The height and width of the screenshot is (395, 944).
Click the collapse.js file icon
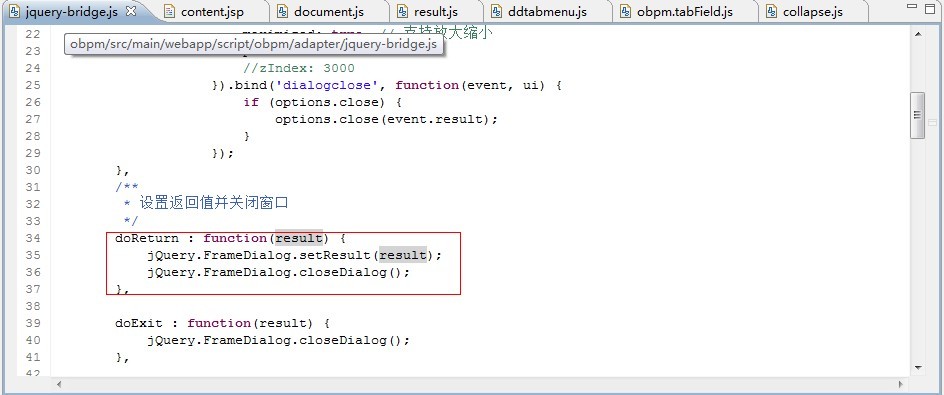tap(771, 11)
